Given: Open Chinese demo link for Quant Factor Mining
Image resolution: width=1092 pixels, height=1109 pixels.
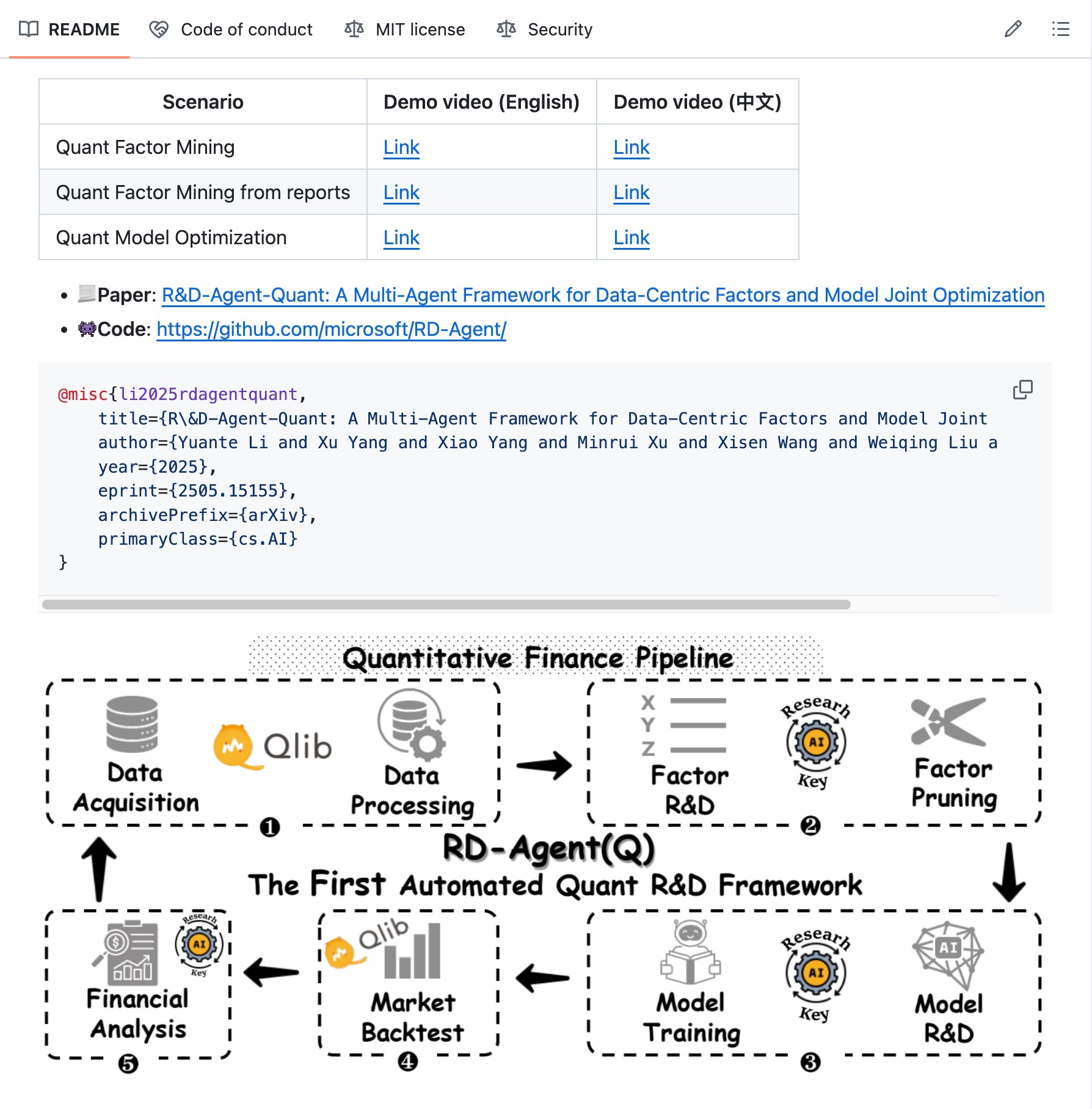Looking at the screenshot, I should click(x=631, y=147).
